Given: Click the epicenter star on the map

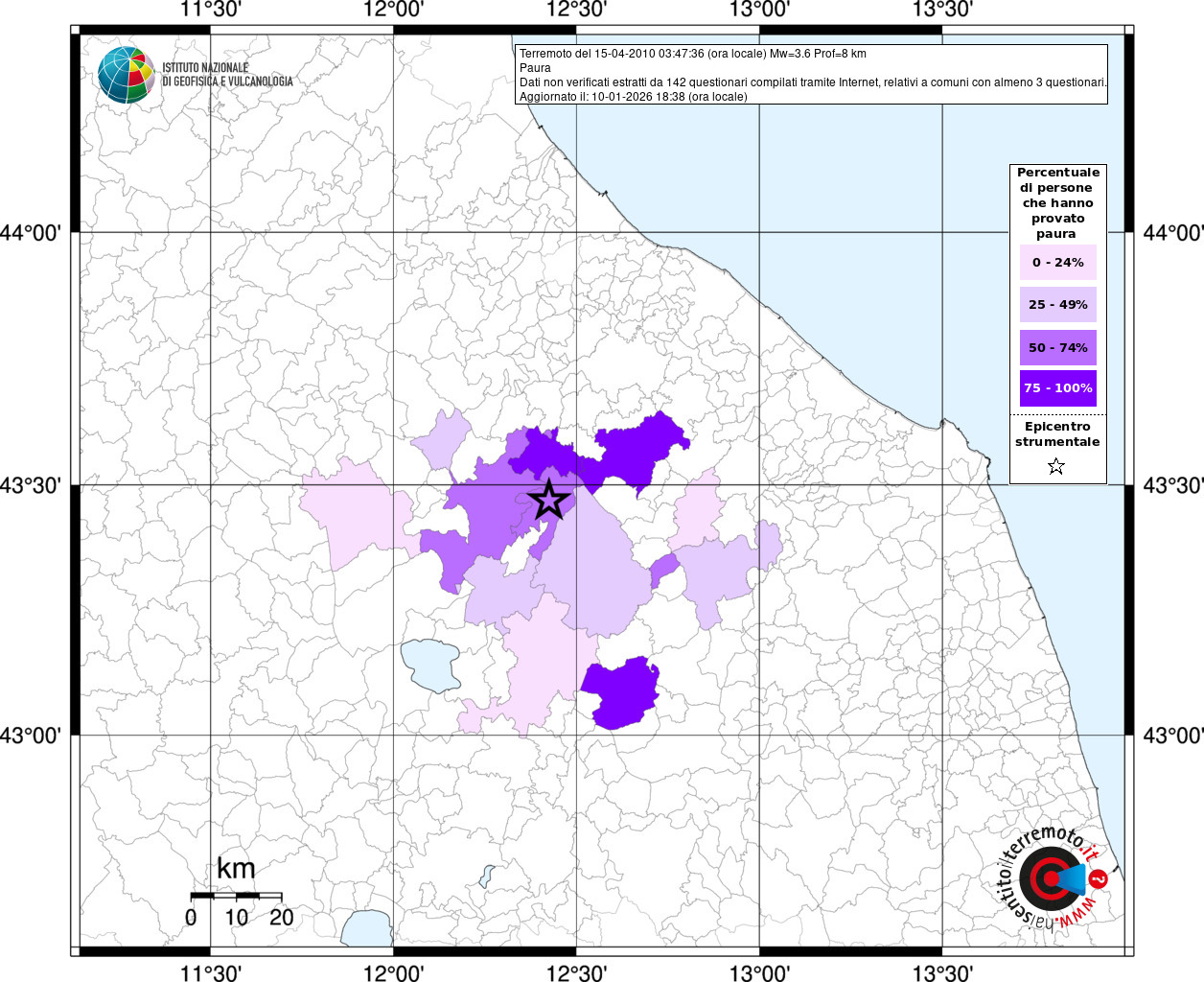Looking at the screenshot, I should click(x=548, y=500).
